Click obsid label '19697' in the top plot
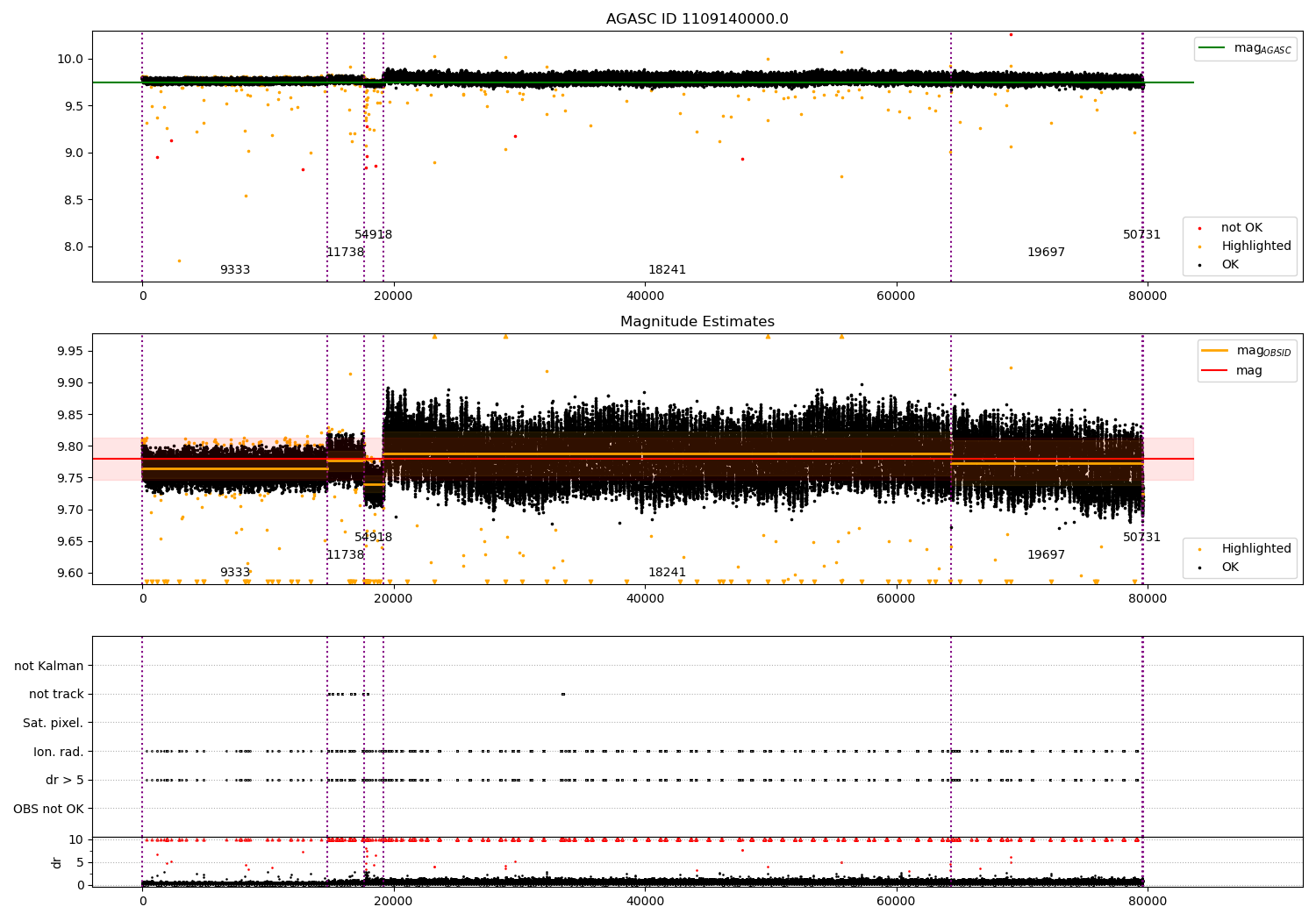This screenshot has width=1316, height=921. click(x=1047, y=253)
